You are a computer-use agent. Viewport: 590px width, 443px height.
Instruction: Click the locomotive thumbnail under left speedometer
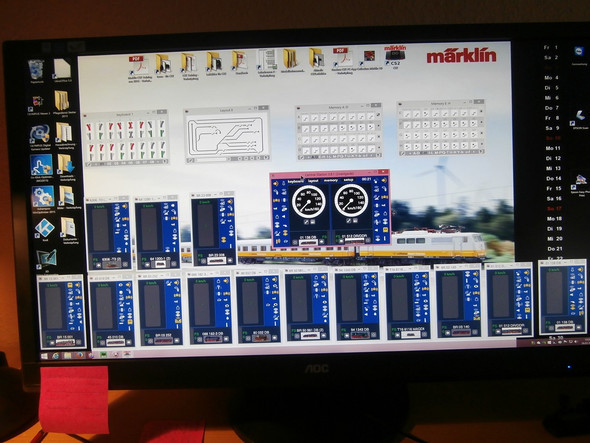click(x=308, y=242)
